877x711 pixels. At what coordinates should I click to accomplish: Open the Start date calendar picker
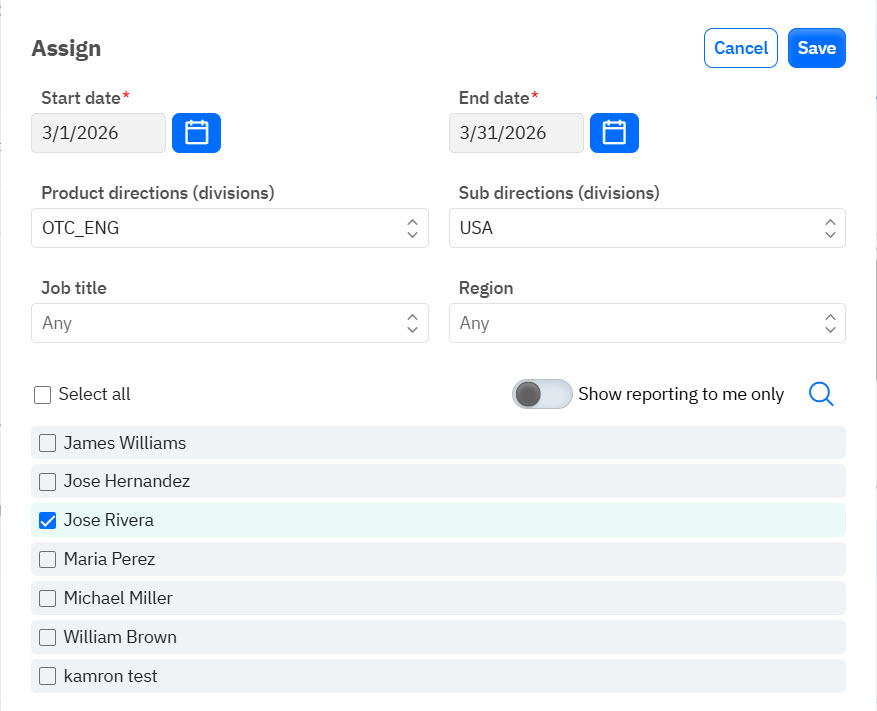pyautogui.click(x=196, y=133)
